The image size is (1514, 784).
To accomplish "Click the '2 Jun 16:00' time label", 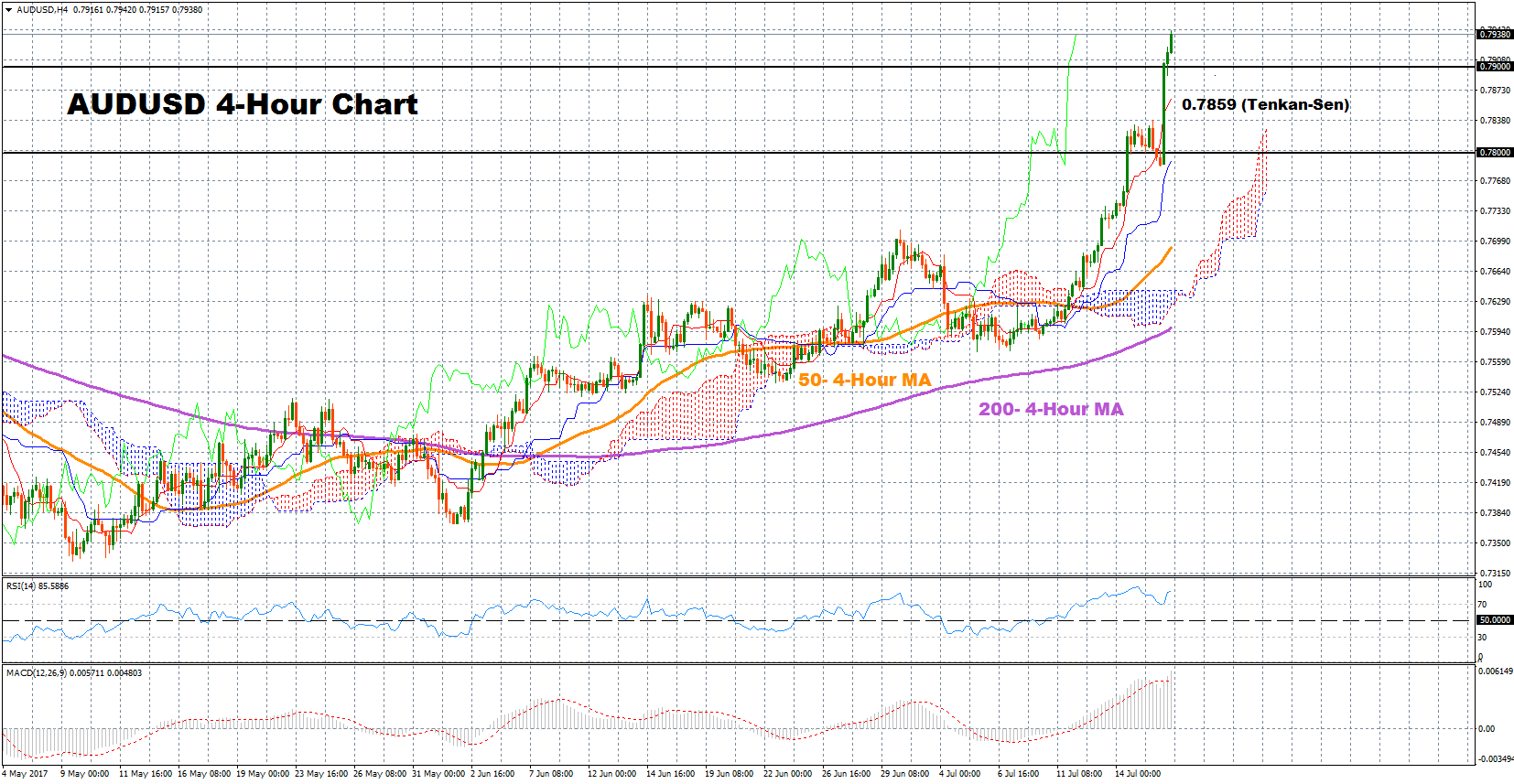I will [x=493, y=774].
